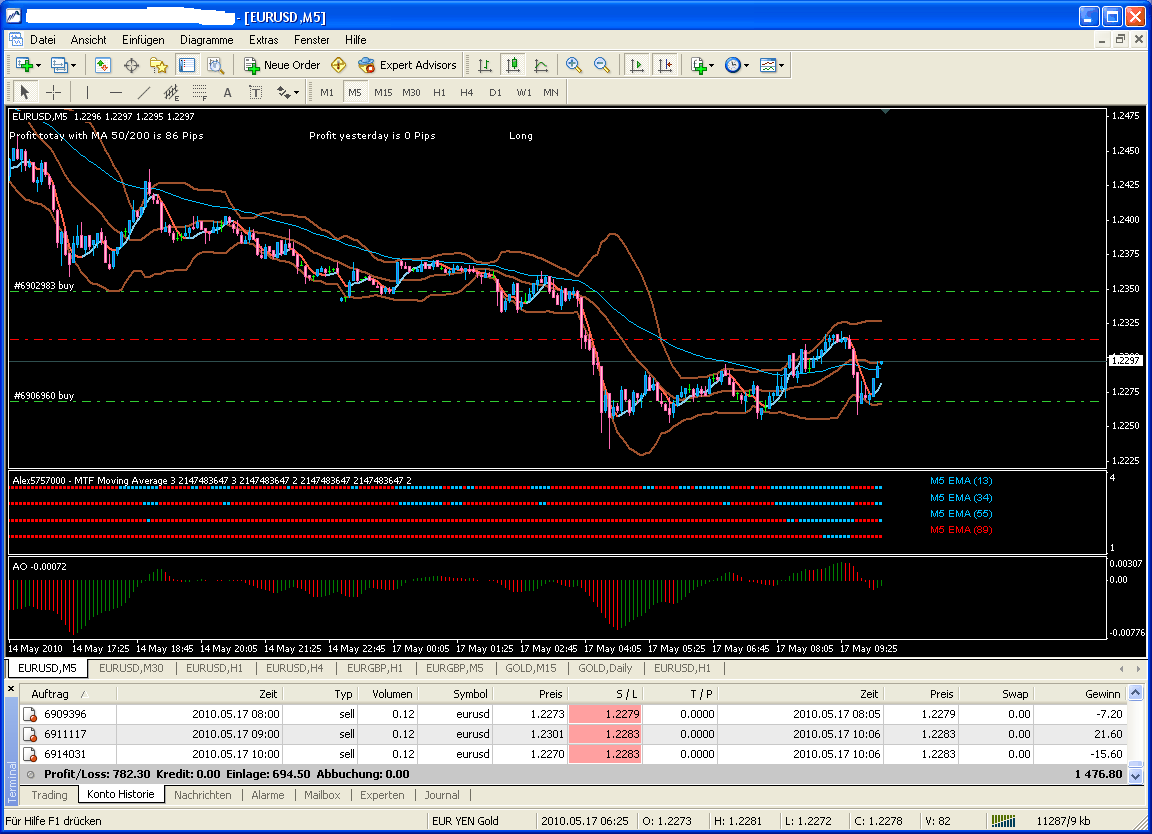1152x834 pixels.
Task: Switch chart to line chart display
Action: (541, 64)
